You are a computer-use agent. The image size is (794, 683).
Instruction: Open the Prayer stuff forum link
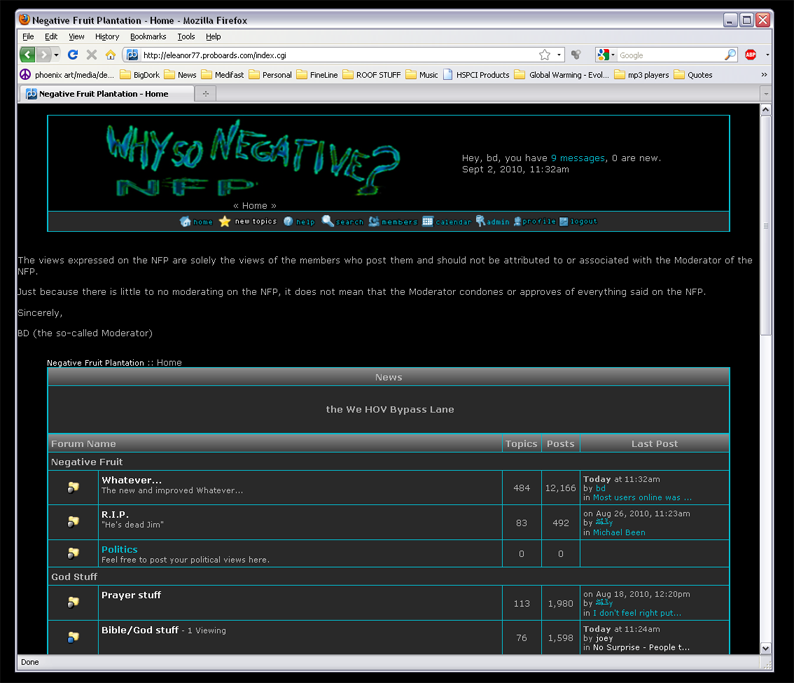[x=131, y=595]
